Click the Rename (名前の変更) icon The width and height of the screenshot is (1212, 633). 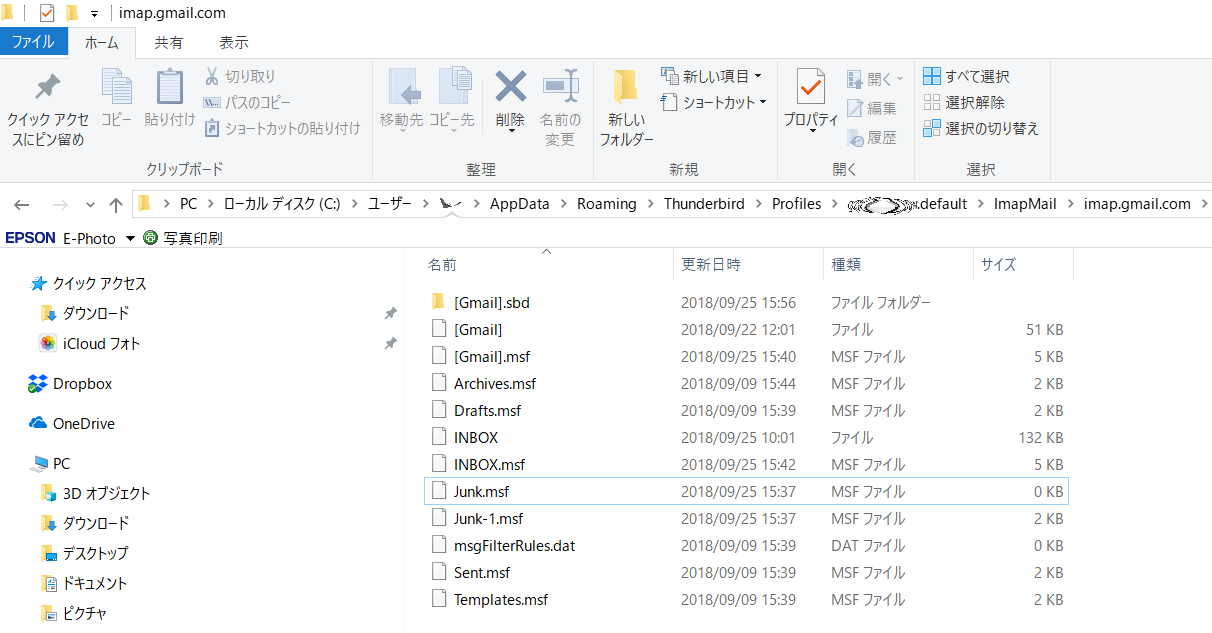point(560,87)
